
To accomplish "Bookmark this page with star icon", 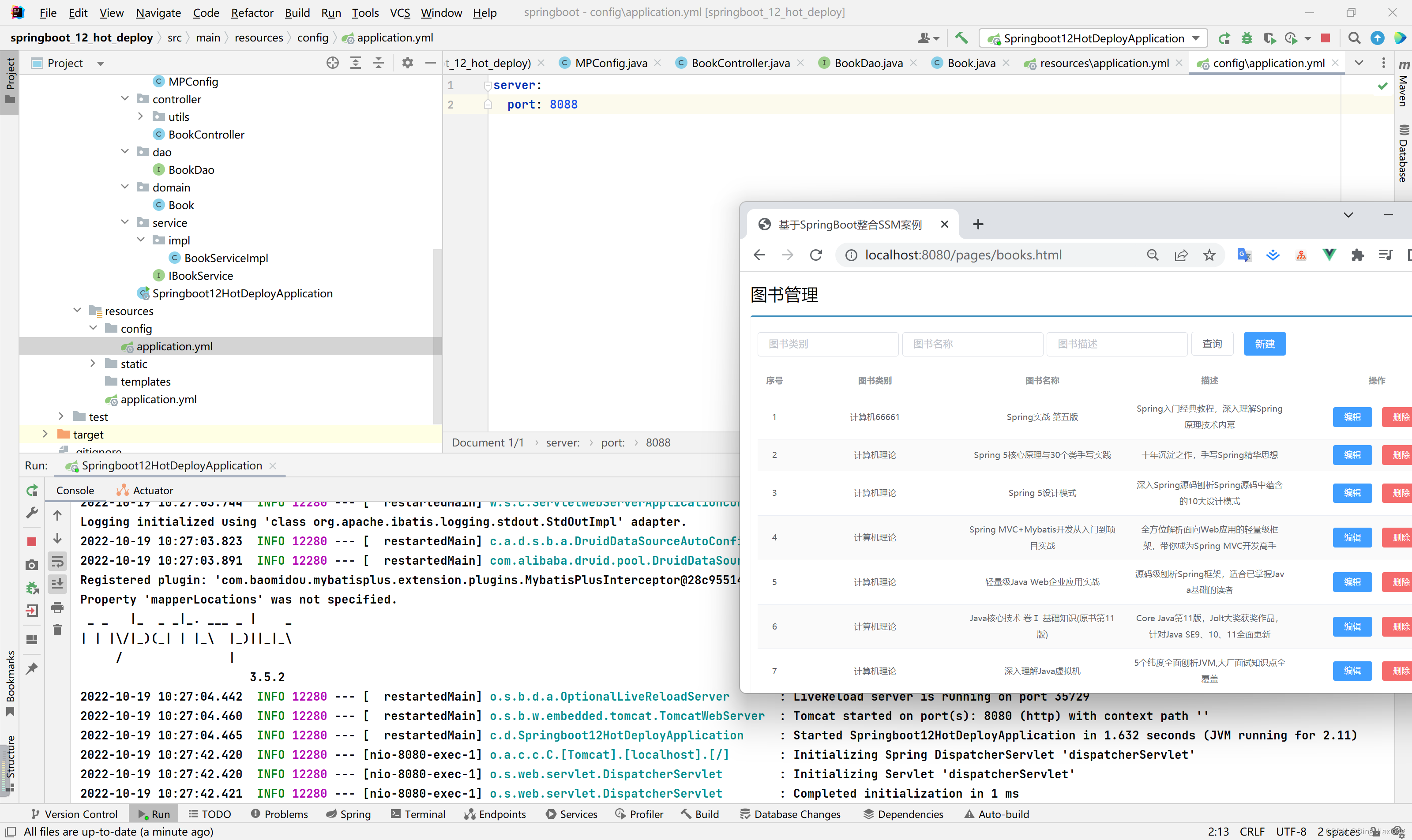I will coord(1209,255).
